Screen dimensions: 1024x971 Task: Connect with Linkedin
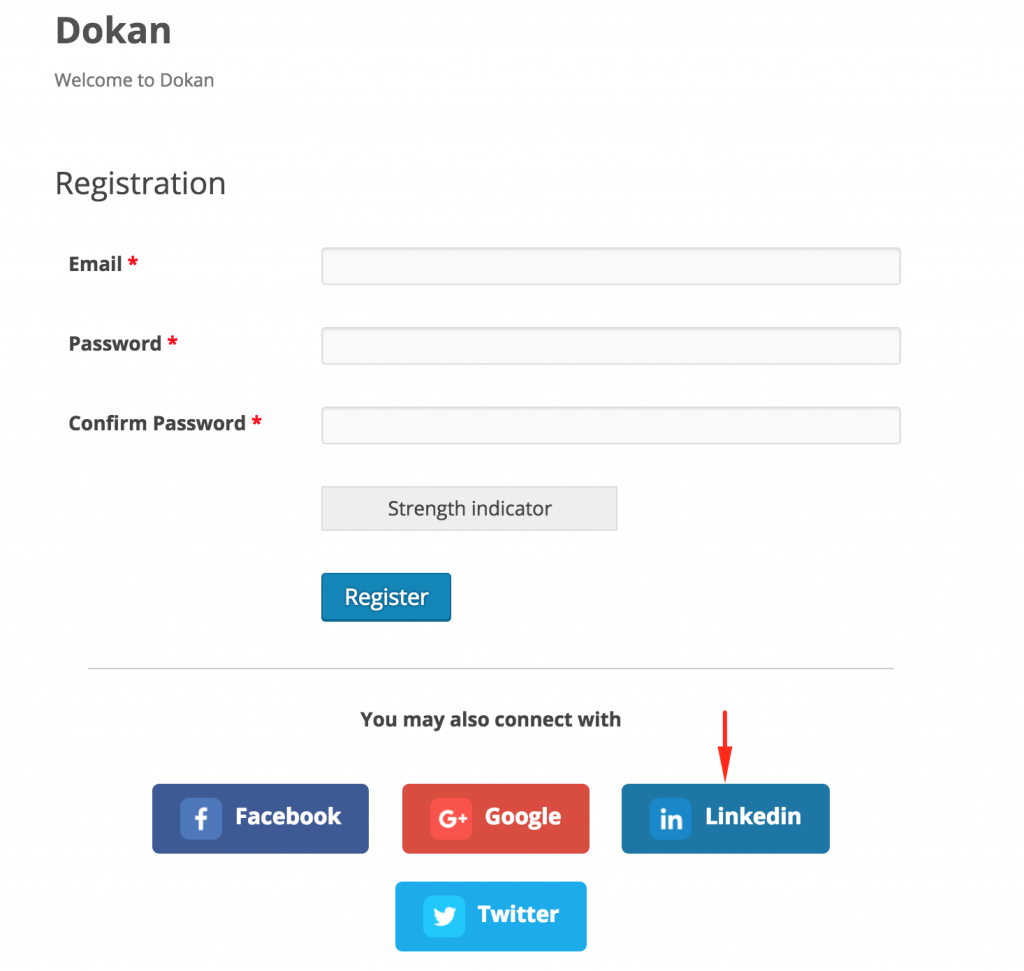click(725, 818)
